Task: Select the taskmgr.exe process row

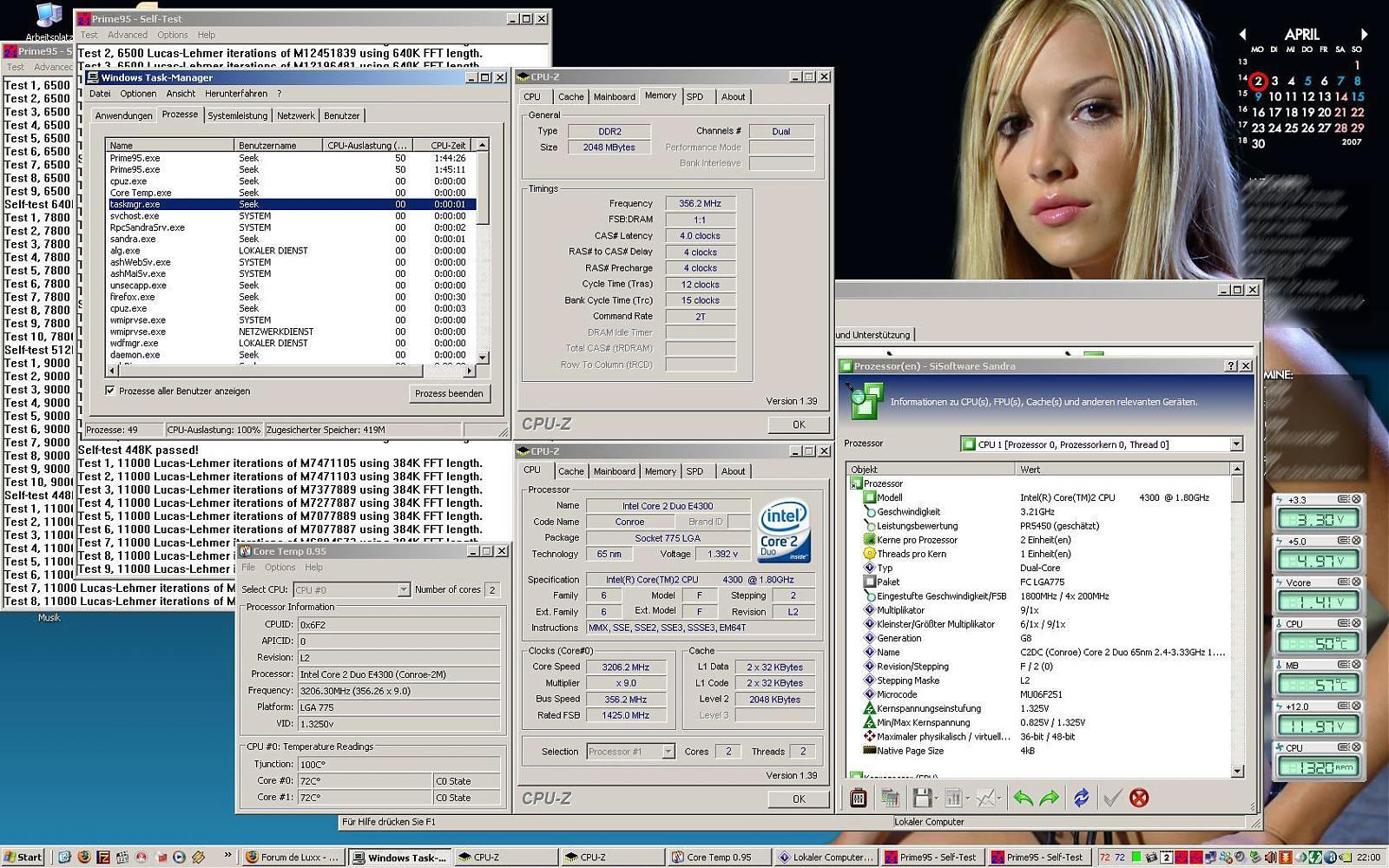Action: click(x=292, y=204)
